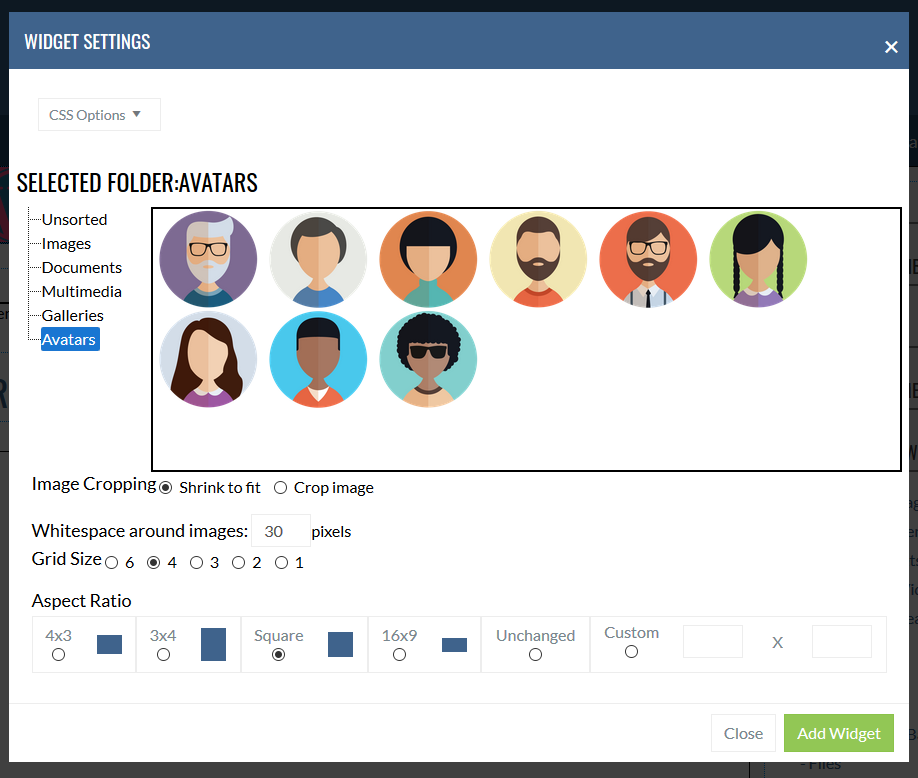The image size is (918, 778).
Task: Choose Shrink to fit cropping option
Action: pyautogui.click(x=166, y=488)
